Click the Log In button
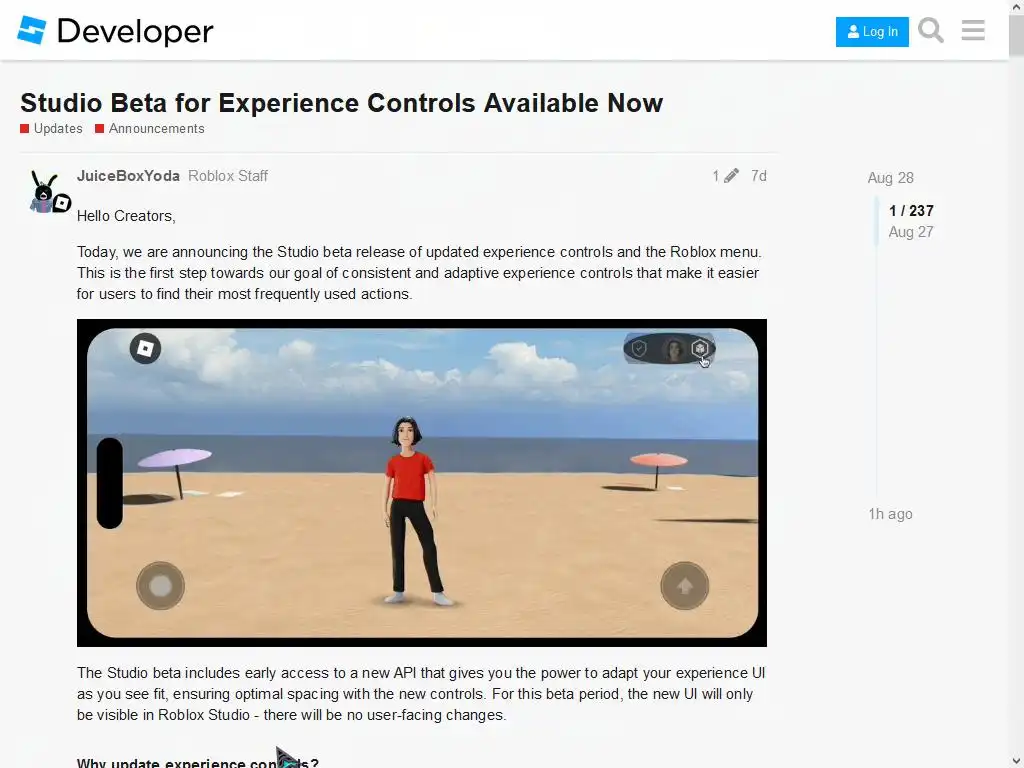Image resolution: width=1024 pixels, height=768 pixels. click(872, 31)
